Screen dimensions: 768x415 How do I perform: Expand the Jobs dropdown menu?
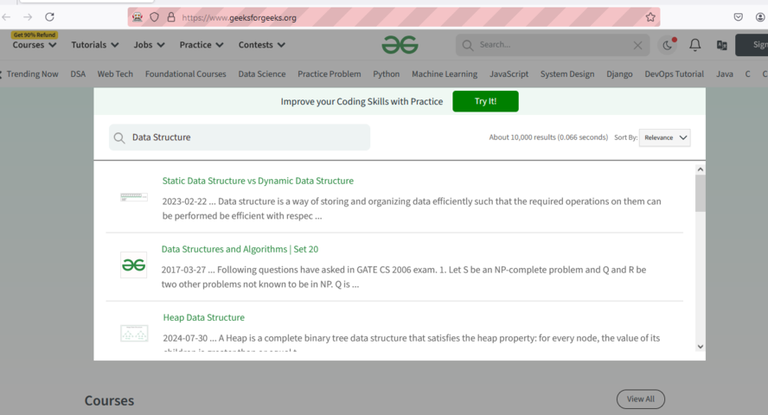(x=149, y=45)
